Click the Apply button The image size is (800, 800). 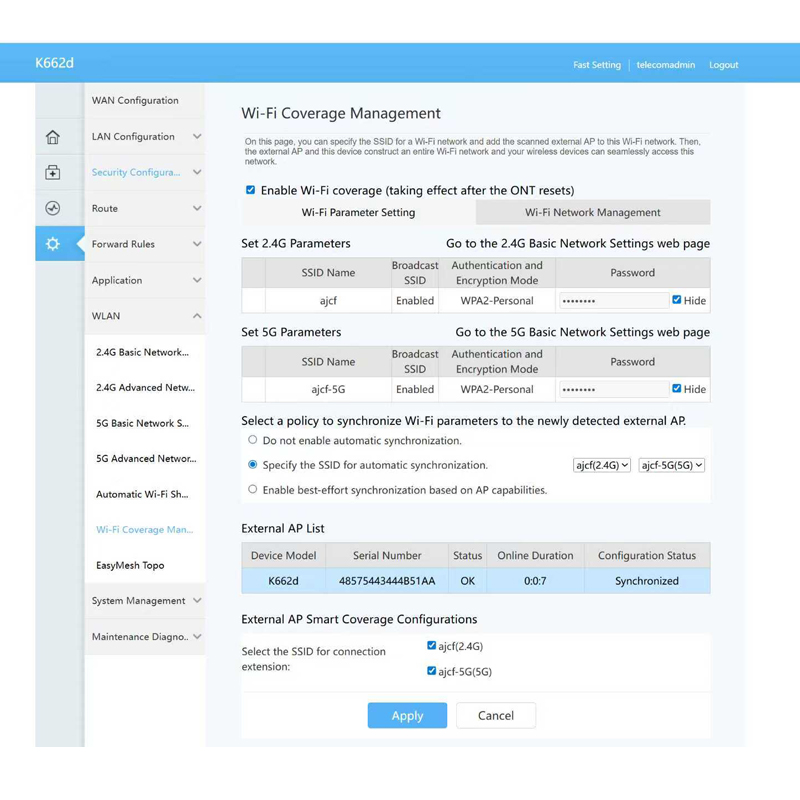click(x=407, y=716)
